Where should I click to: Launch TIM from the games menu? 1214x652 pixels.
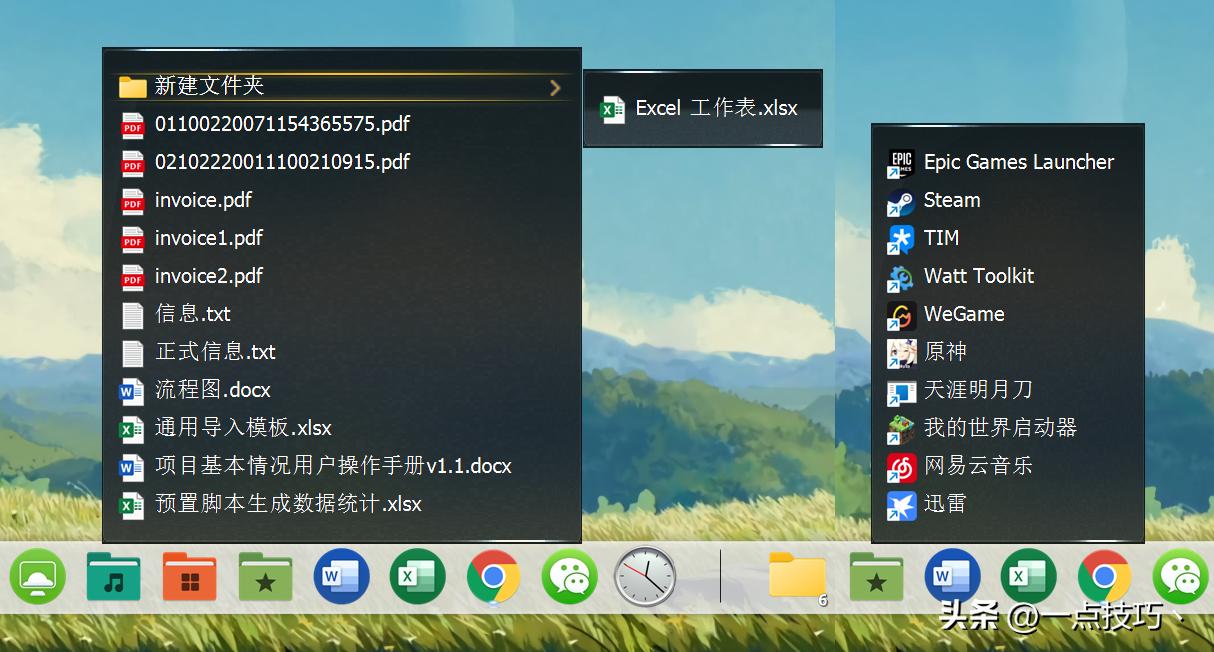[x=939, y=238]
